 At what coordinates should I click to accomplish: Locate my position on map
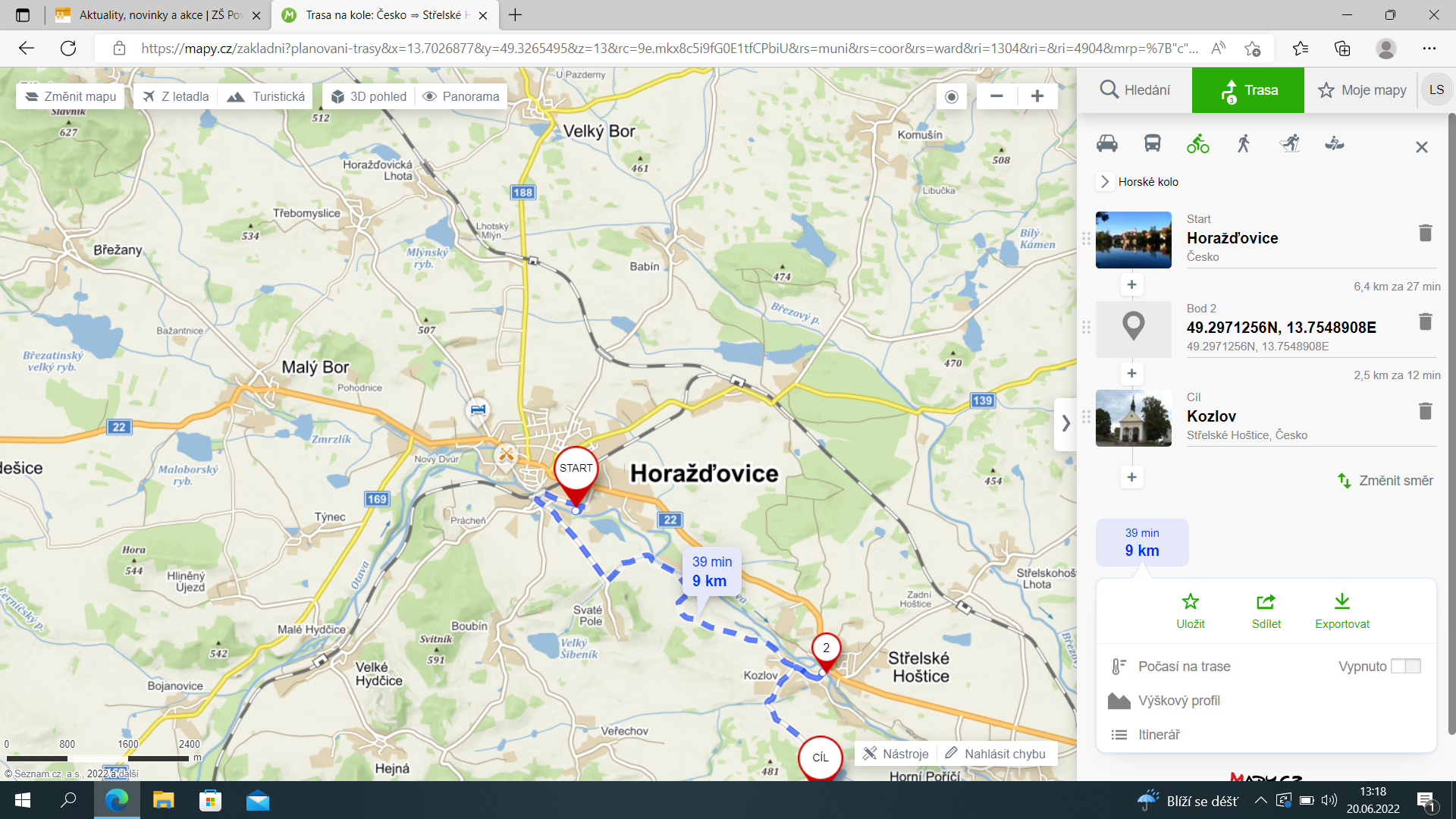[952, 96]
